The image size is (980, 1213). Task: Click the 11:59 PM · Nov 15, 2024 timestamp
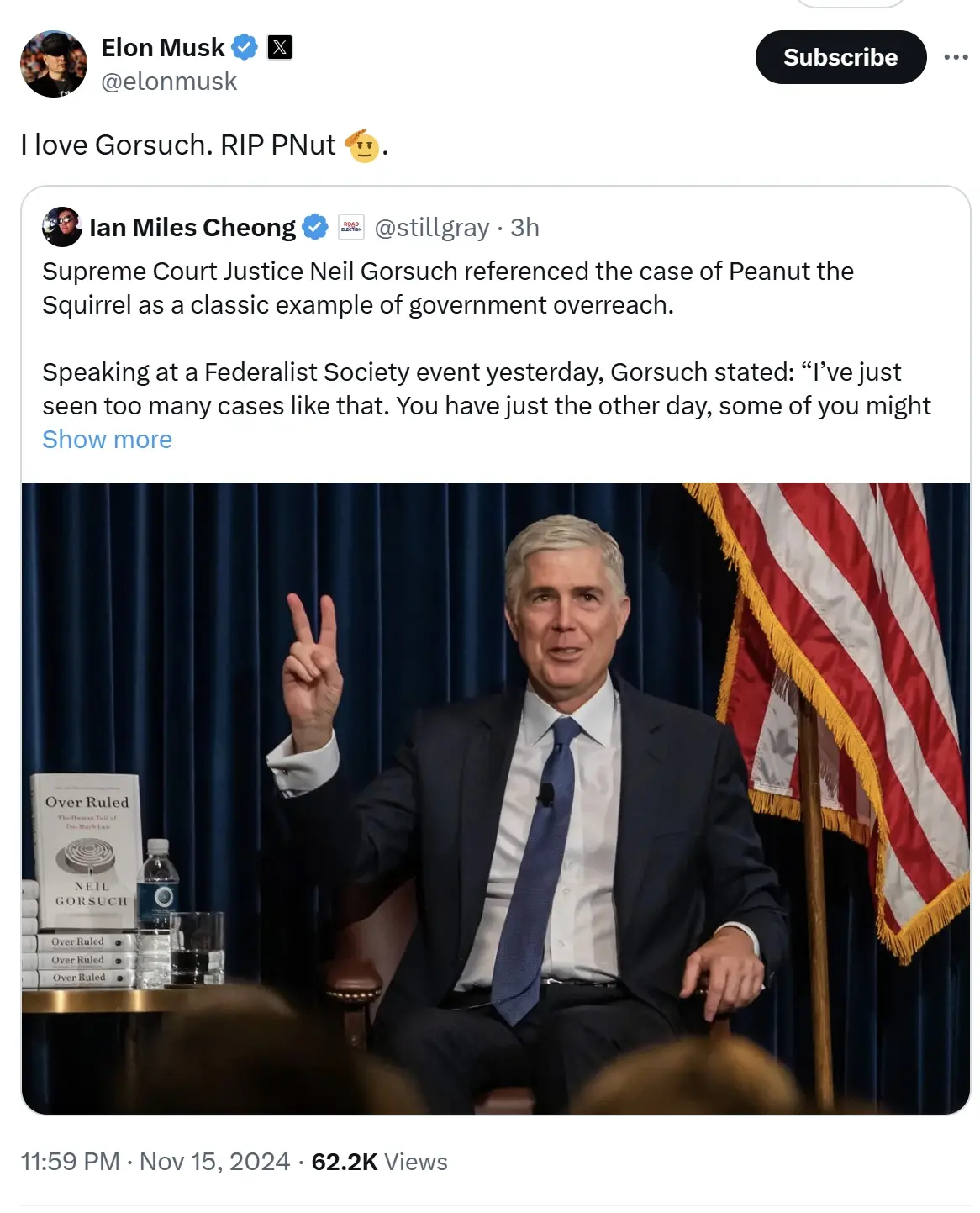point(155,1162)
